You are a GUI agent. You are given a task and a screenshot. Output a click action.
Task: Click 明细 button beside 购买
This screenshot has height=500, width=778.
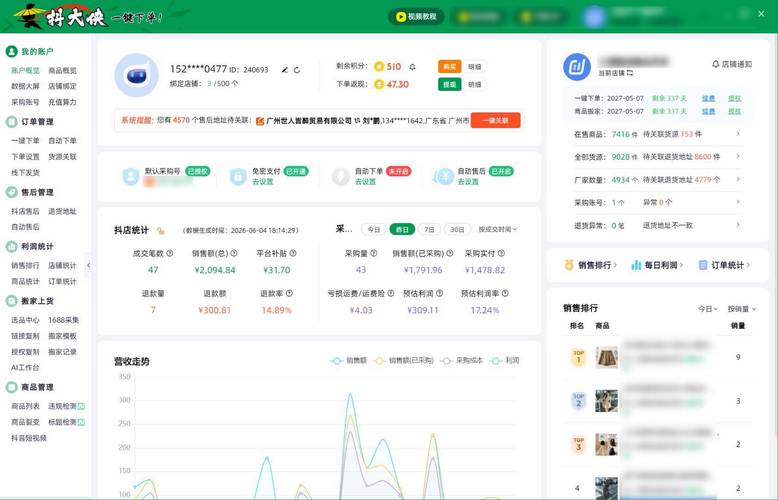pos(474,66)
